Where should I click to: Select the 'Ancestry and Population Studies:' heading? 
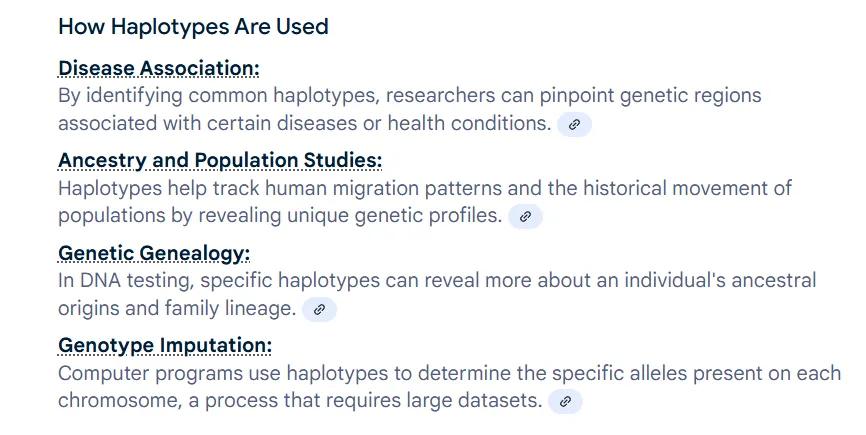coord(220,161)
